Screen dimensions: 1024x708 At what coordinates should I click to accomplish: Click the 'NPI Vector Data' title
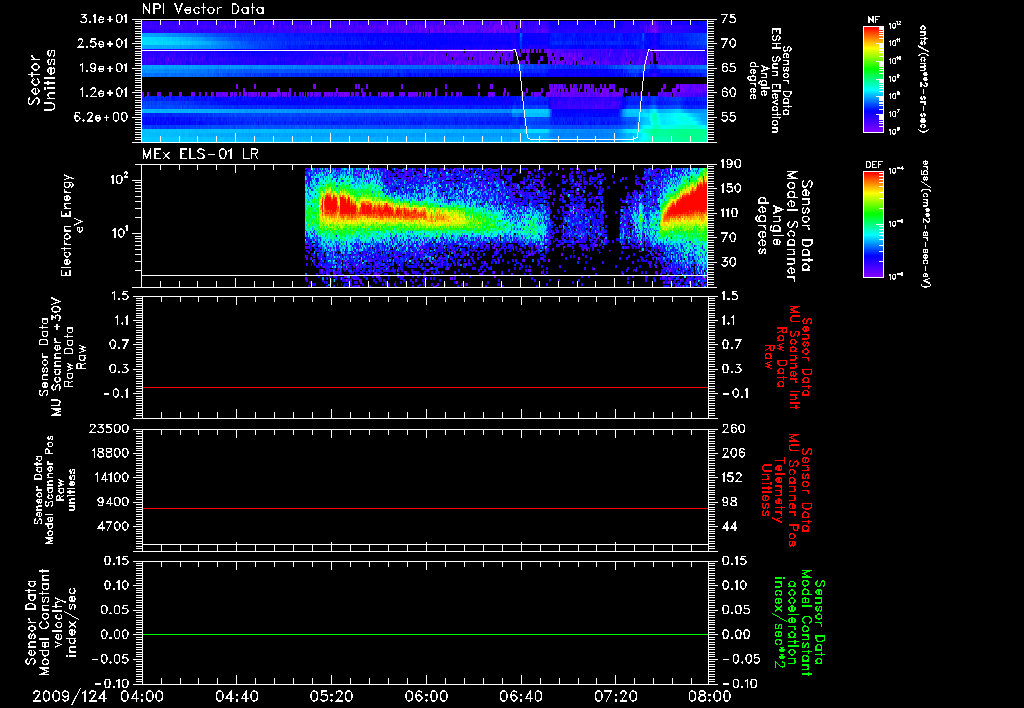pyautogui.click(x=203, y=9)
